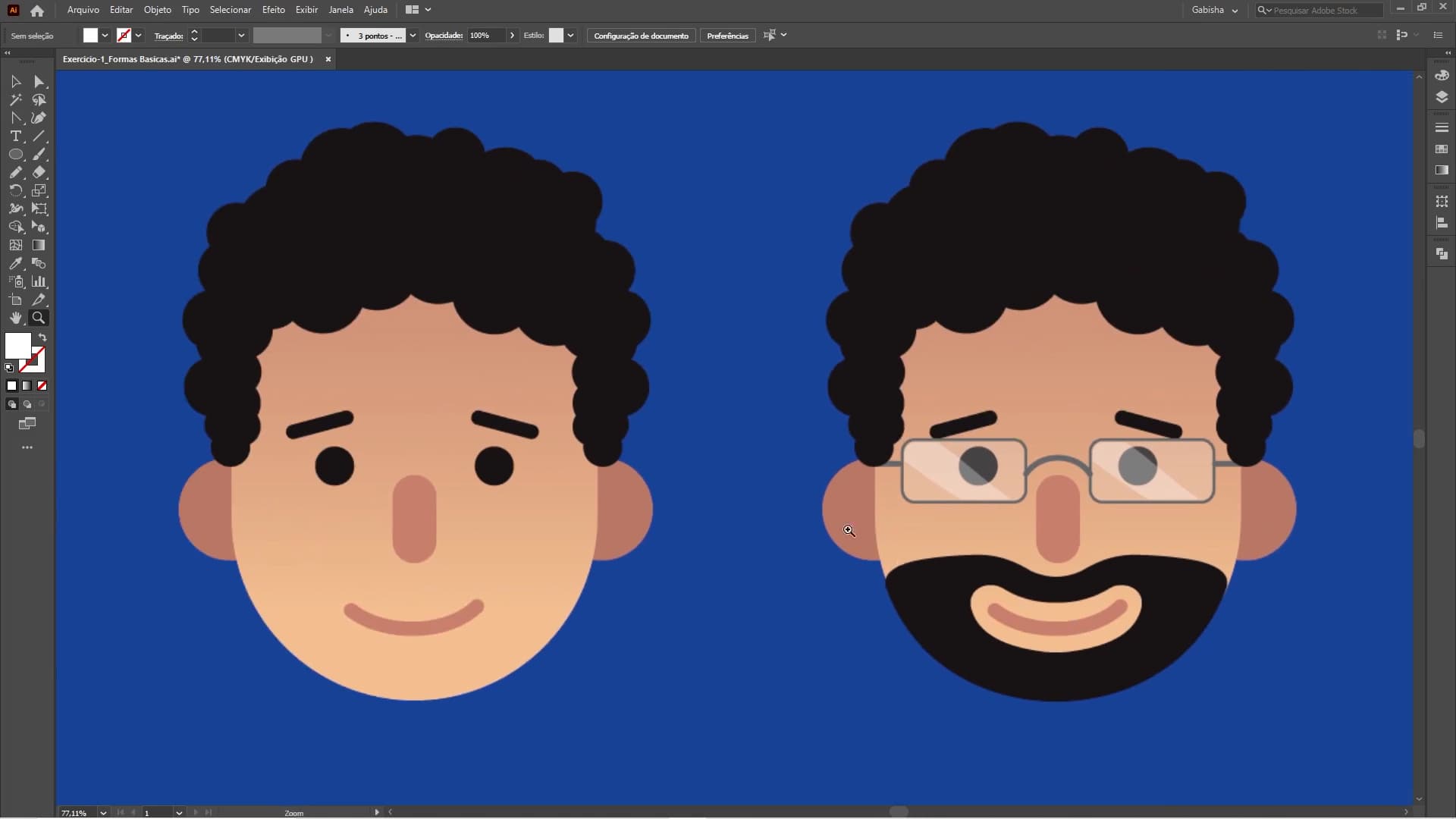
Task: Open the Efeito menu
Action: click(274, 10)
